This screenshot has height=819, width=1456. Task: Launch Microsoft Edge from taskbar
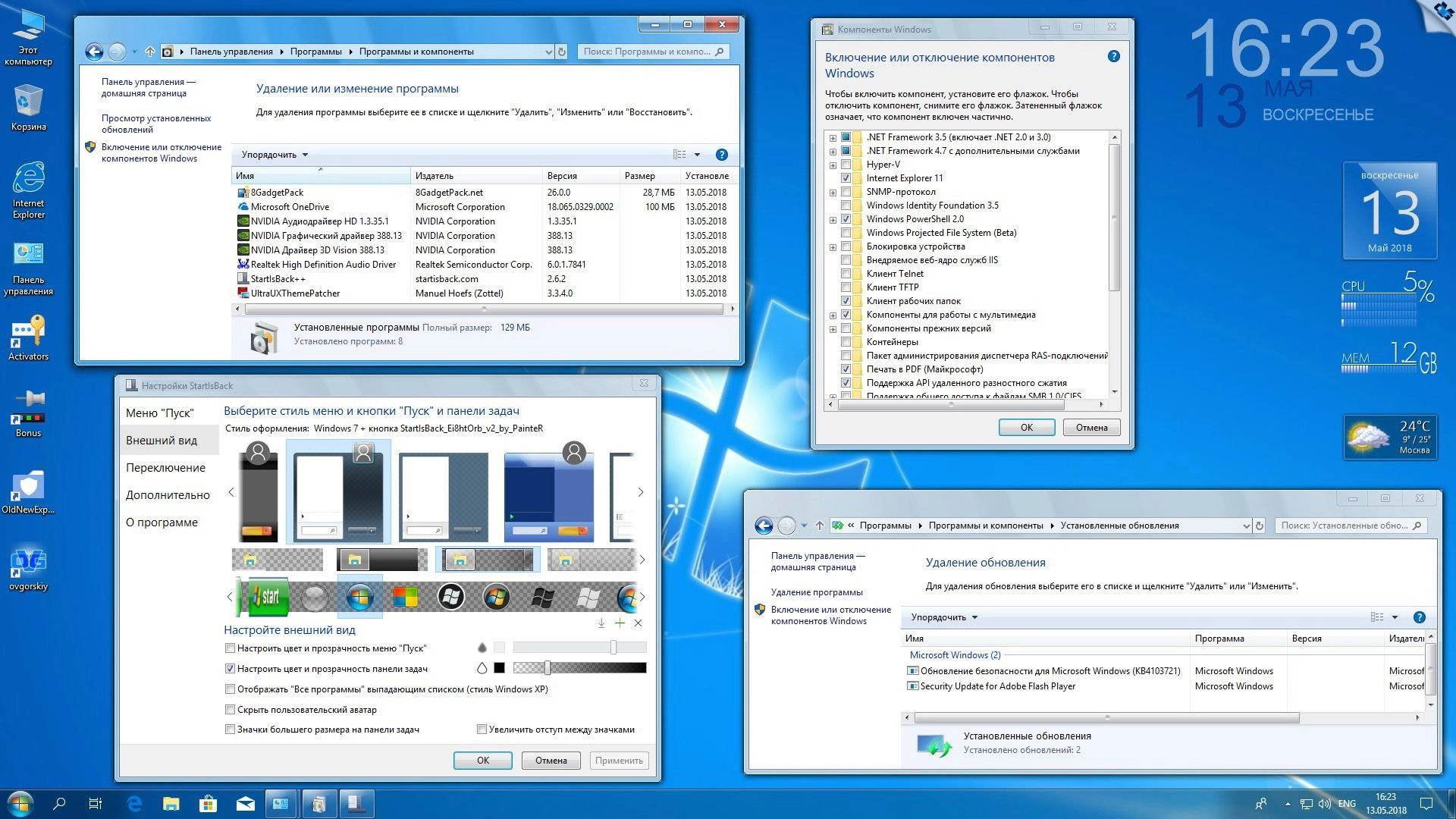pyautogui.click(x=134, y=804)
